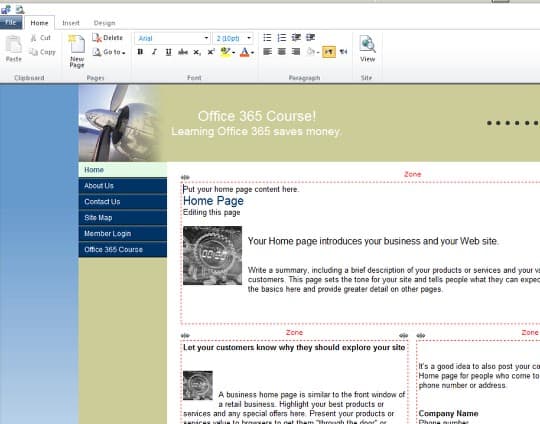Open the highlight color dropdown arrow
The image size is (540, 424).
234,52
